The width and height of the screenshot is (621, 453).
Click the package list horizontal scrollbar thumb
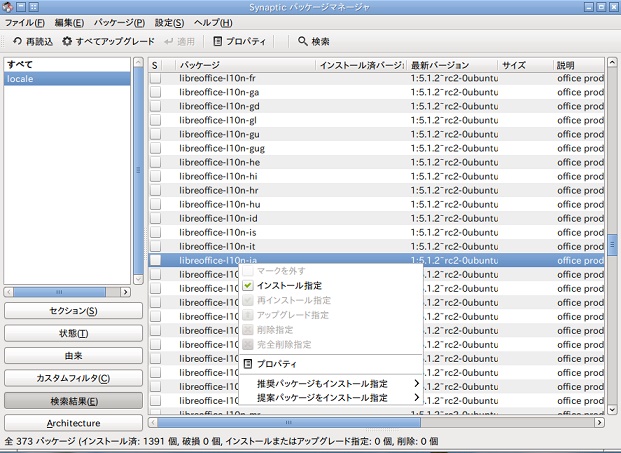point(289,423)
